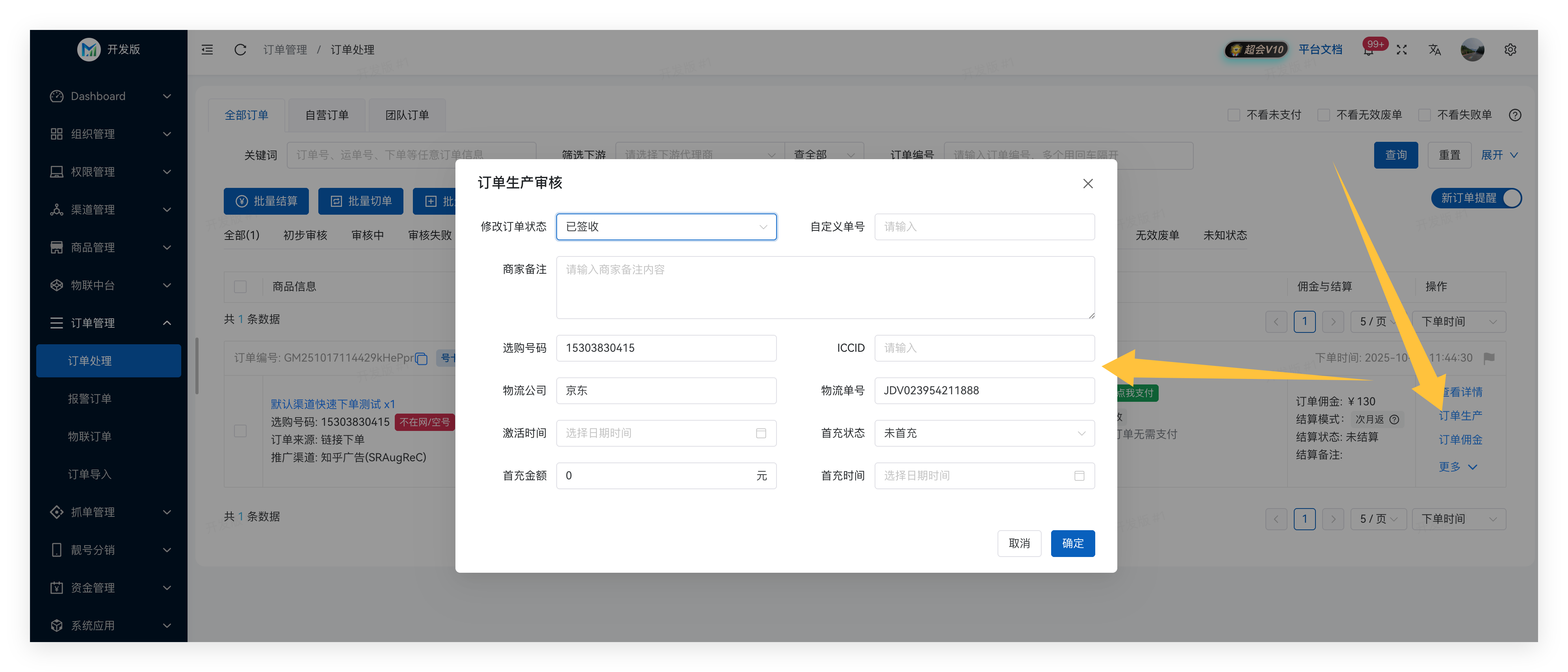The height and width of the screenshot is (672, 1568).
Task: Toggle 不看失败单 checkbox
Action: click(x=1424, y=115)
